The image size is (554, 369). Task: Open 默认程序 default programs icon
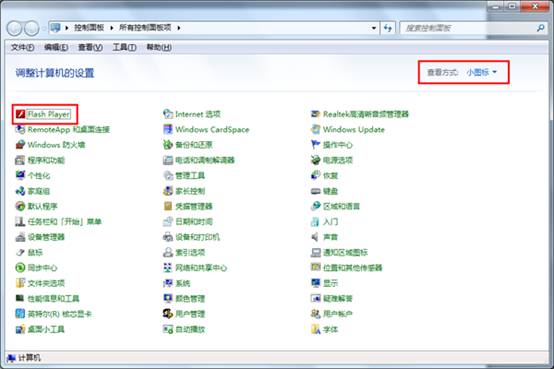click(x=20, y=206)
